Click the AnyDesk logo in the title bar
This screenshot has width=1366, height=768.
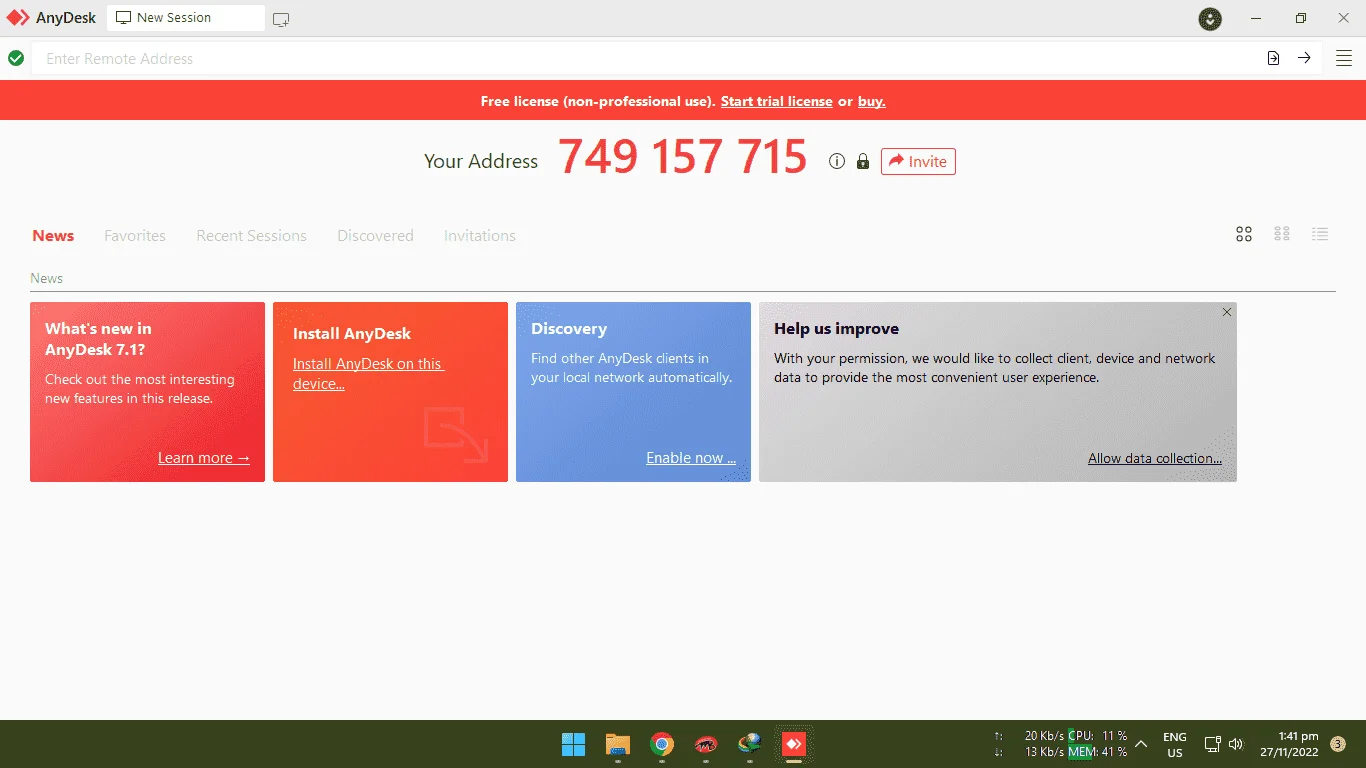pos(18,18)
